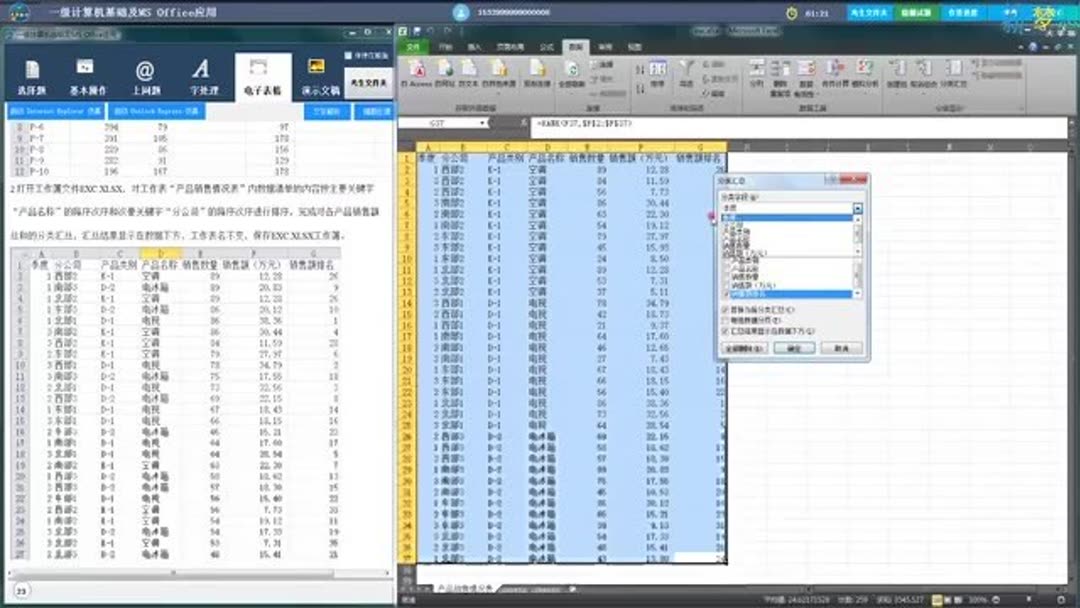The height and width of the screenshot is (608, 1080).
Task: Click the From Access (自Access) import icon
Action: (x=418, y=70)
